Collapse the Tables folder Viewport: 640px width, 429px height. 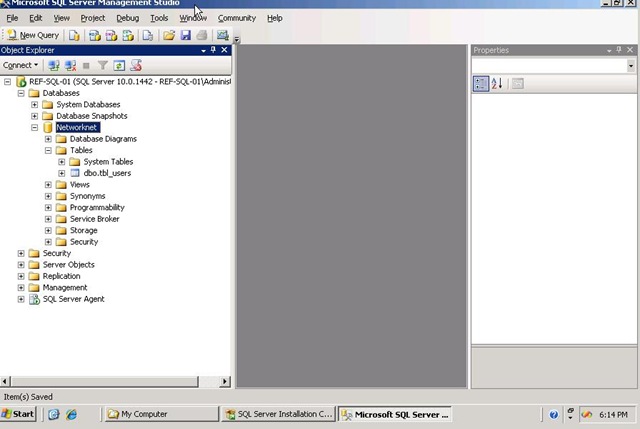point(48,151)
